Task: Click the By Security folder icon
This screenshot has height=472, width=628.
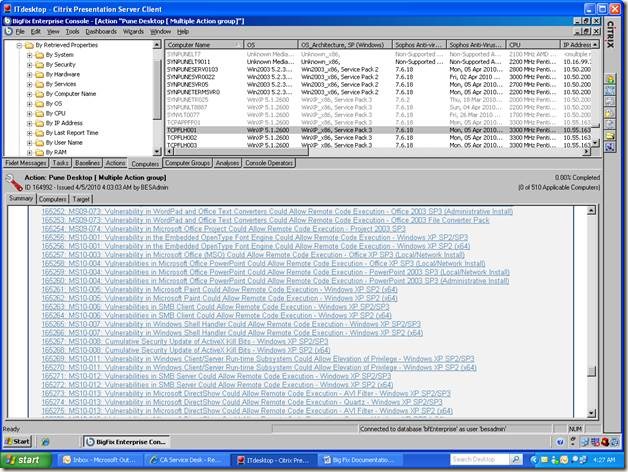Action: click(39, 65)
